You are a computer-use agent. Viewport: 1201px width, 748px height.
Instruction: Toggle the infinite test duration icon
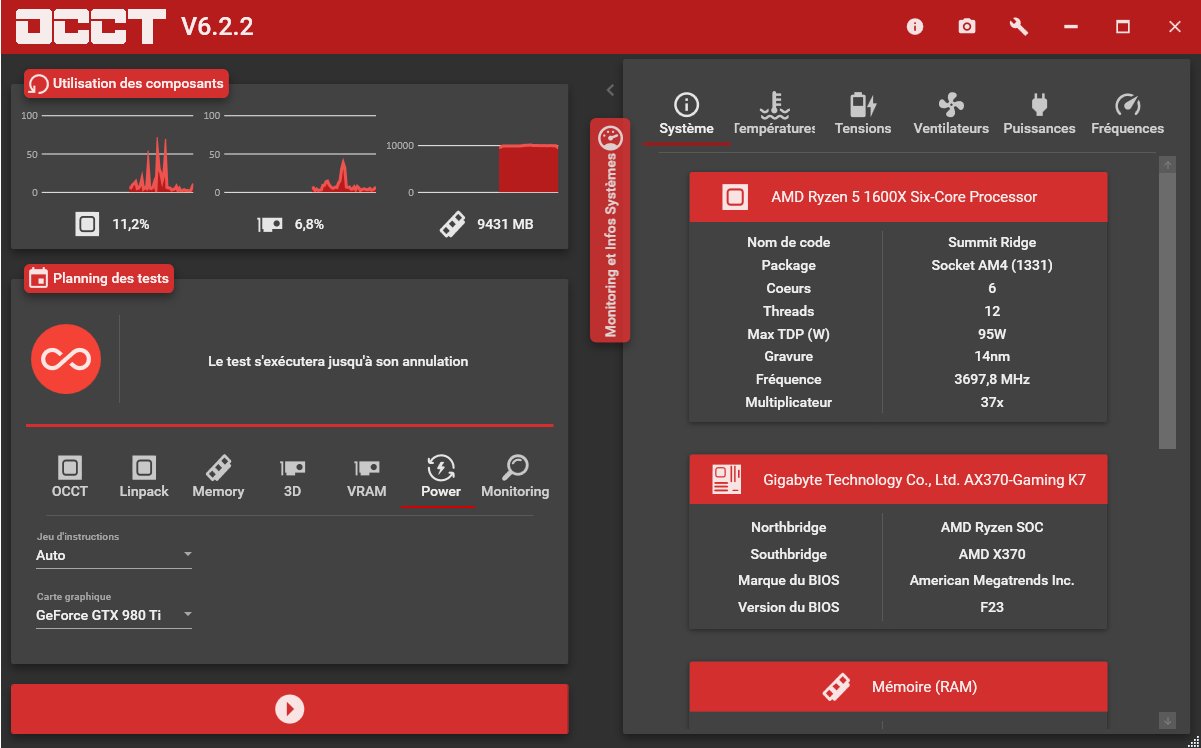[x=66, y=360]
